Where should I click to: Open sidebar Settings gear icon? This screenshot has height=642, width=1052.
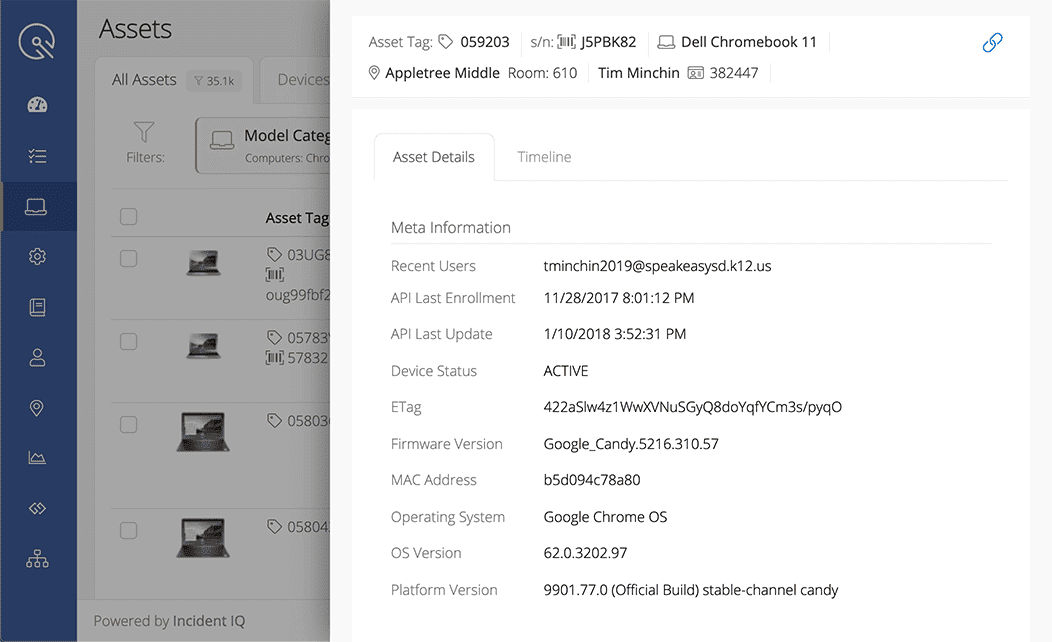38,256
